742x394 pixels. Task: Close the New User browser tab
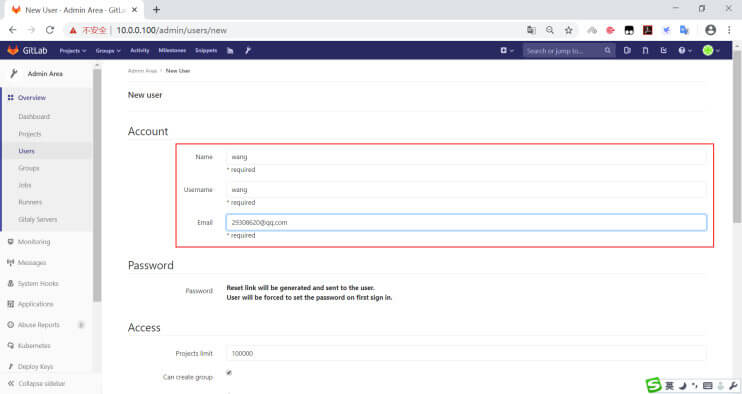[x=134, y=9]
